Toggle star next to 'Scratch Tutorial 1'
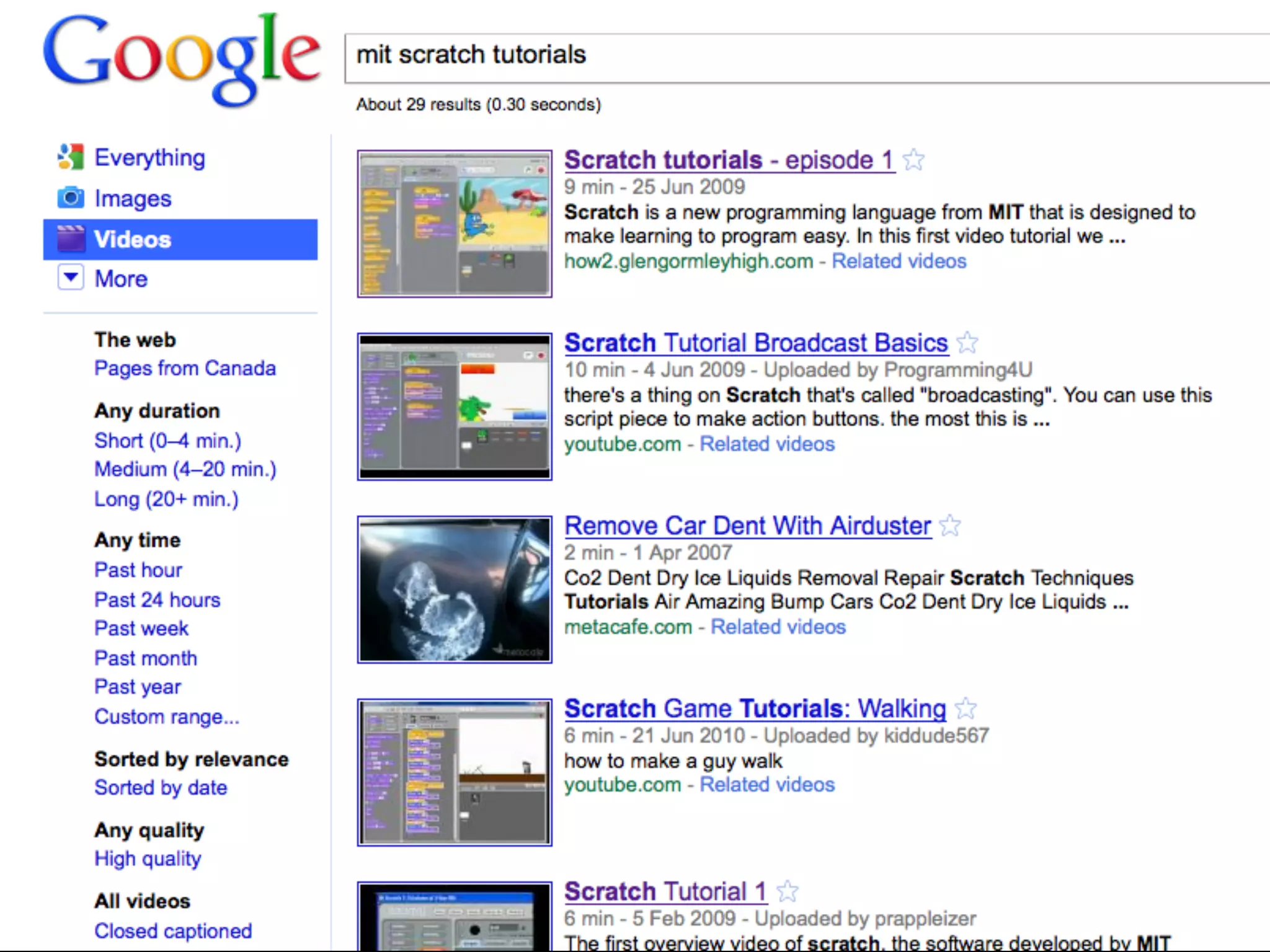The width and height of the screenshot is (1270, 952). tap(788, 892)
